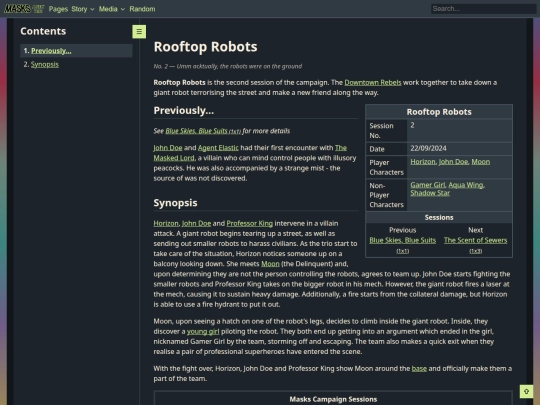Open John Doe link in Synopsis paragraph
This screenshot has height=405, width=540.
196,223
